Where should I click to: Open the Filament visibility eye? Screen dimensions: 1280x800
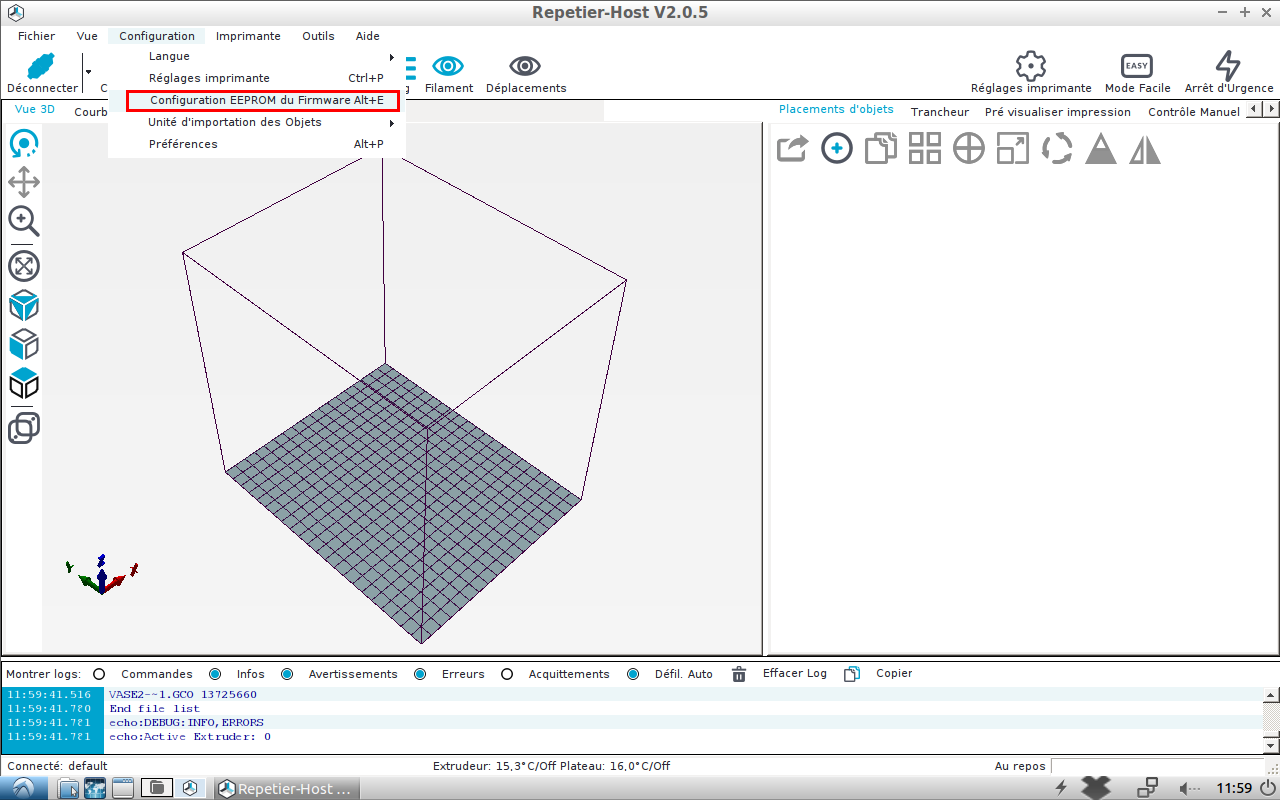[x=448, y=66]
